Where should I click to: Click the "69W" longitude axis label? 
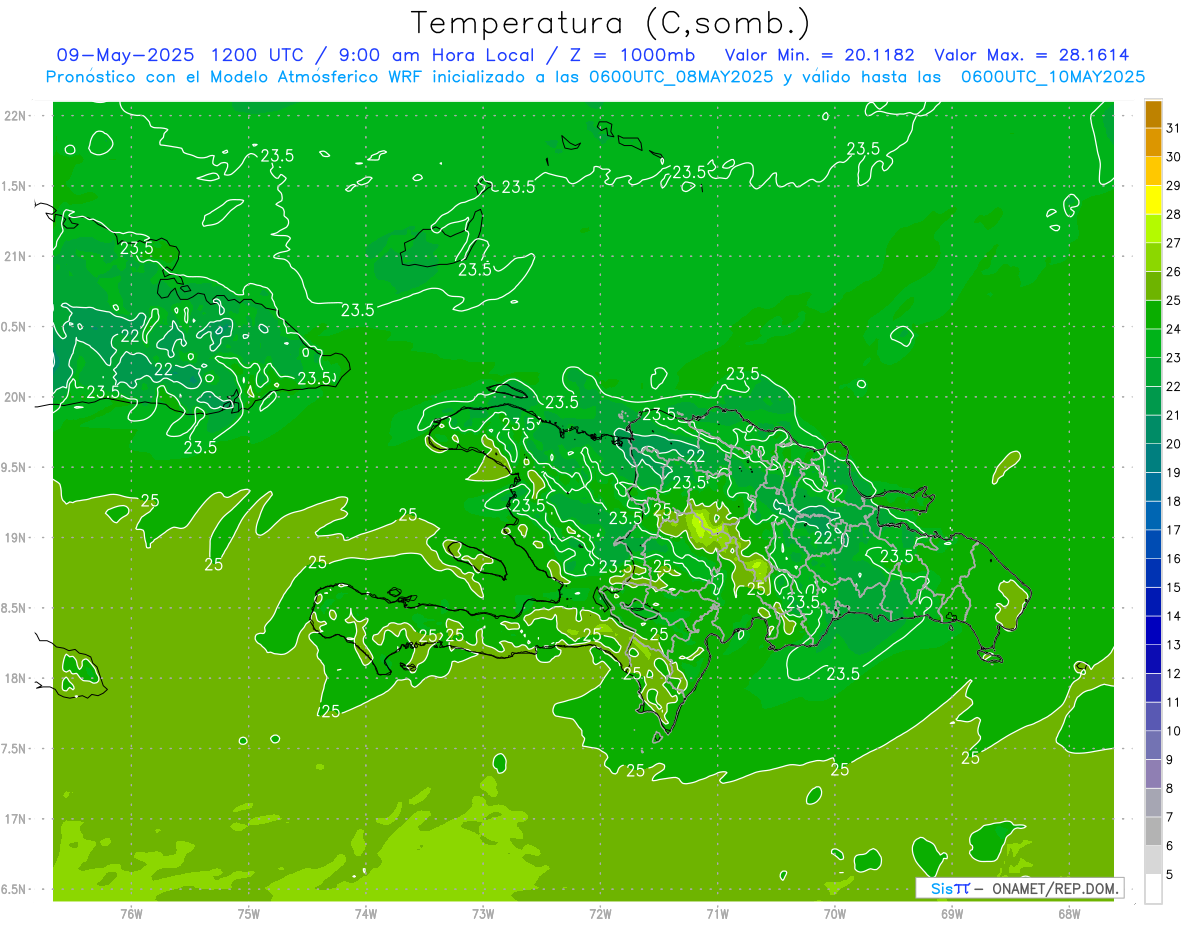tap(952, 914)
